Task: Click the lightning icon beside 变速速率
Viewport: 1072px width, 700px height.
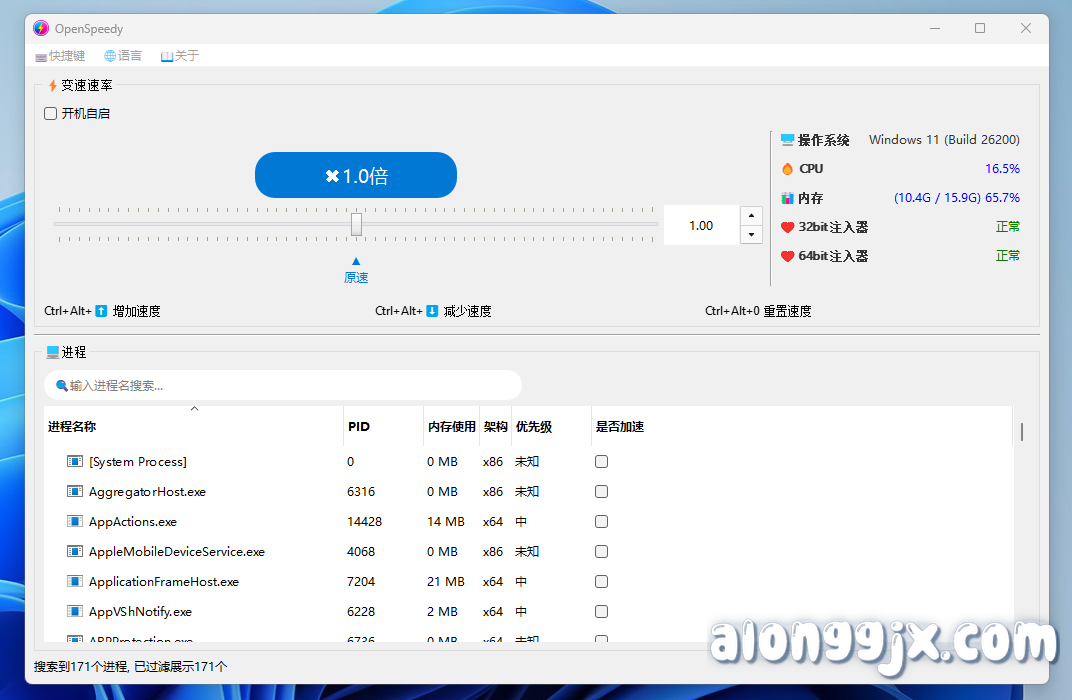Action: 51,85
